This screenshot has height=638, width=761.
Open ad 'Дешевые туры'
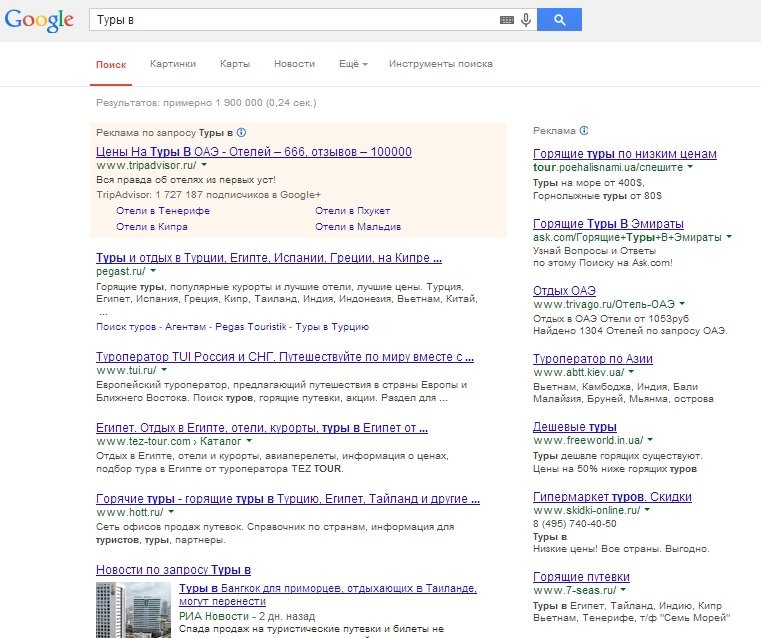[x=575, y=426]
